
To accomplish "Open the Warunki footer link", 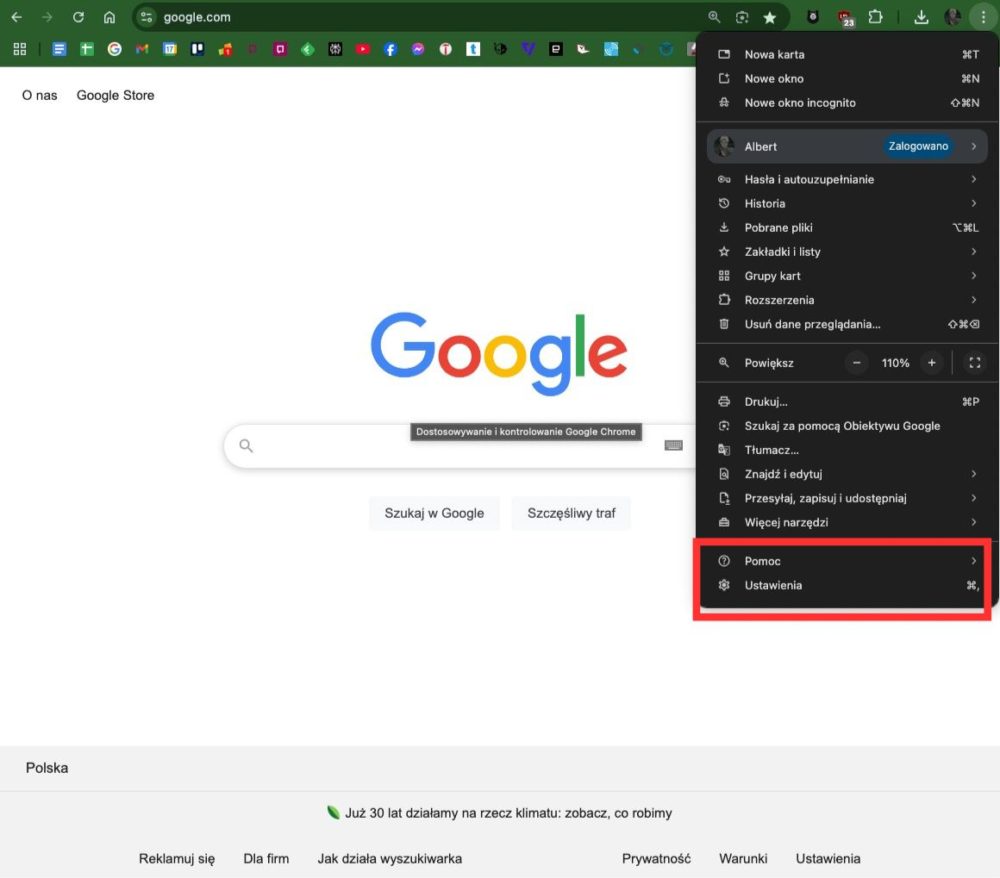I will 743,859.
